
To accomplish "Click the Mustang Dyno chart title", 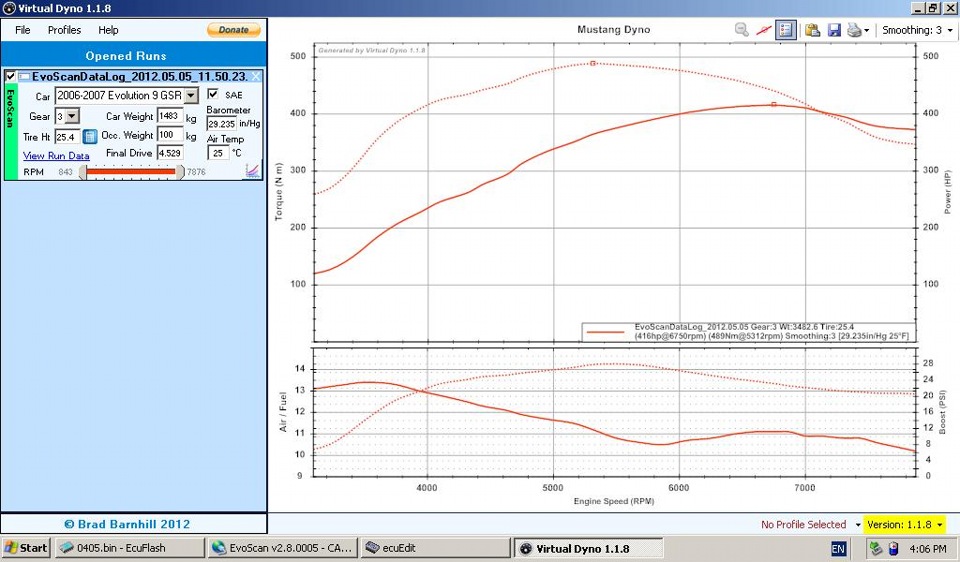I will click(x=613, y=29).
